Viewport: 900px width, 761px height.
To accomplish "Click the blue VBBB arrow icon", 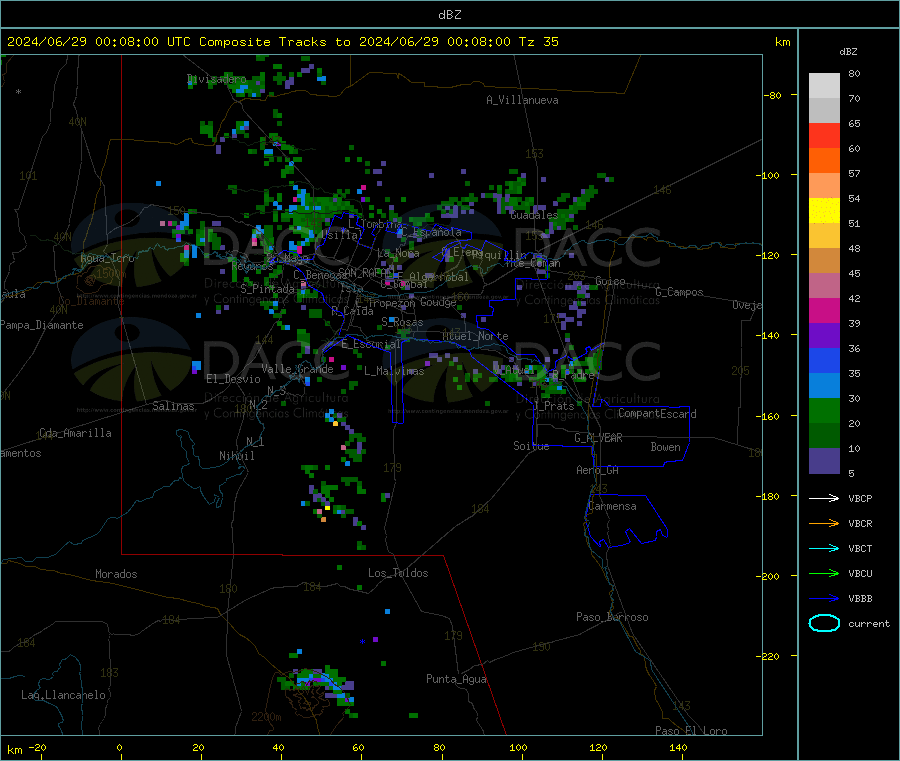I will pos(824,599).
